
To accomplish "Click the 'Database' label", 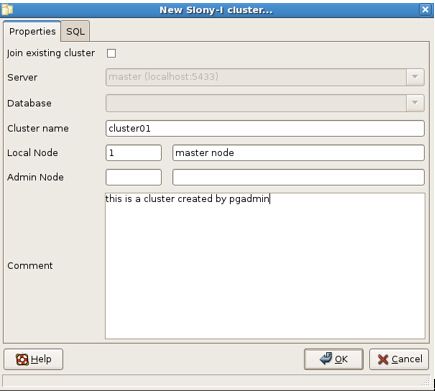I will [29, 103].
